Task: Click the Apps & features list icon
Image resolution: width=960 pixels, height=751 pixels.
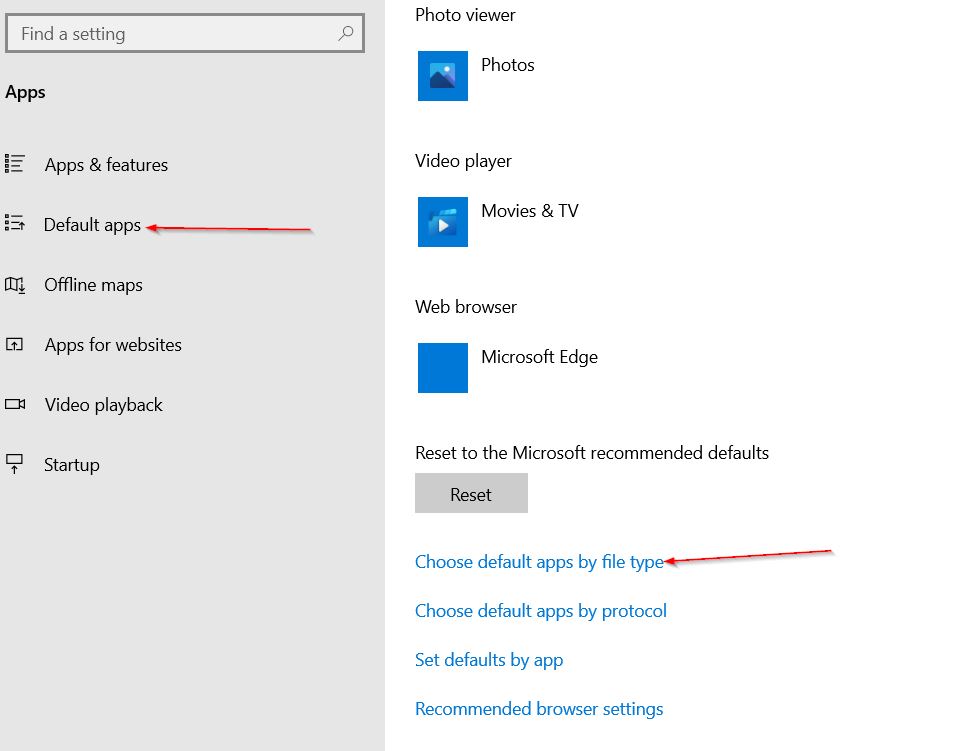Action: point(15,163)
